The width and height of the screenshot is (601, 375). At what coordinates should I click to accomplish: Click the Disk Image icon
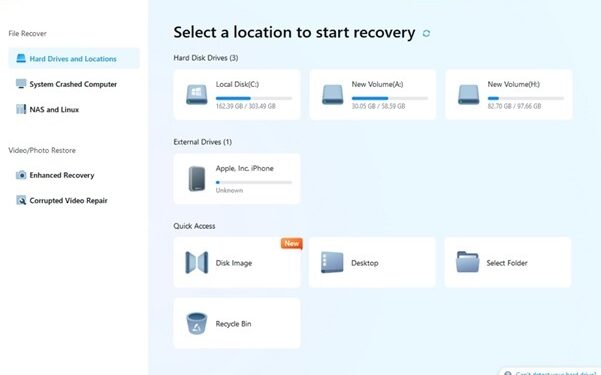[197, 263]
